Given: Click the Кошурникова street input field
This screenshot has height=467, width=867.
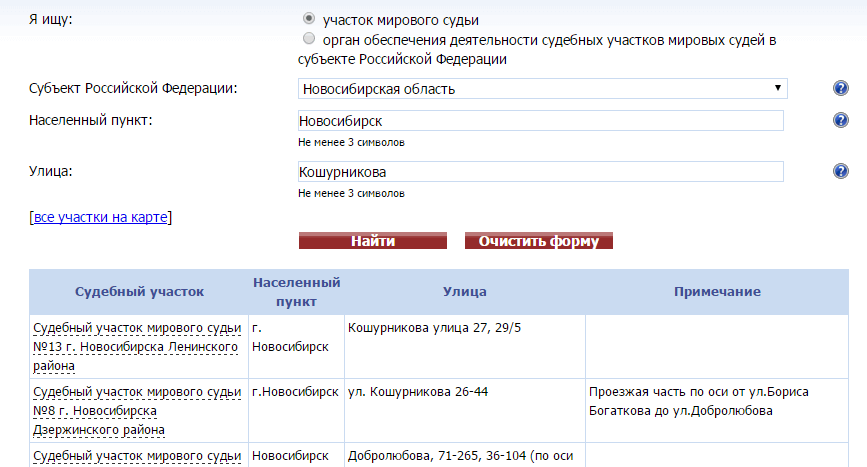Looking at the screenshot, I should (x=540, y=172).
